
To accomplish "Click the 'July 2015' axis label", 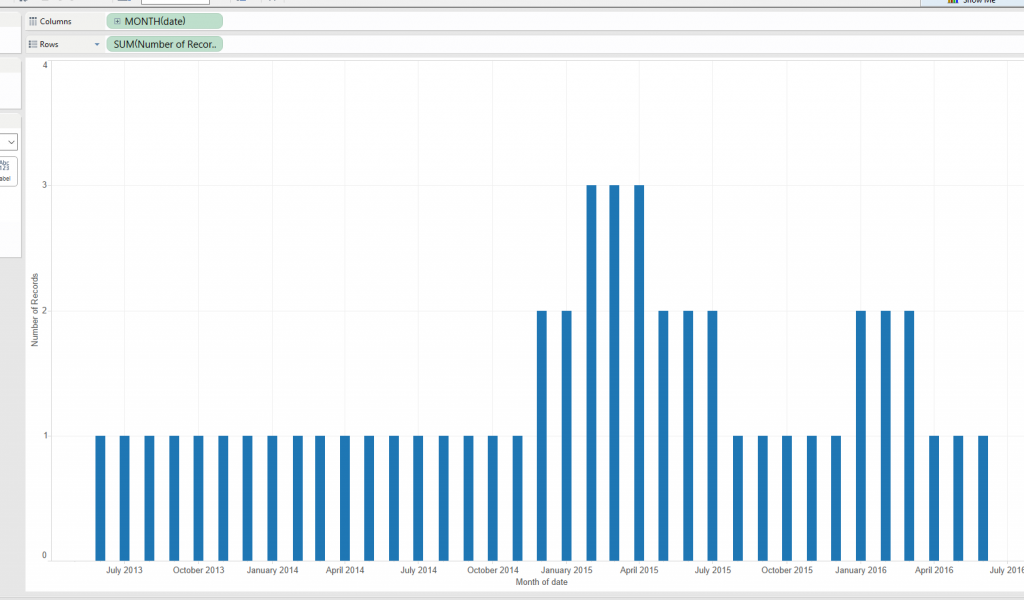I will coord(712,570).
